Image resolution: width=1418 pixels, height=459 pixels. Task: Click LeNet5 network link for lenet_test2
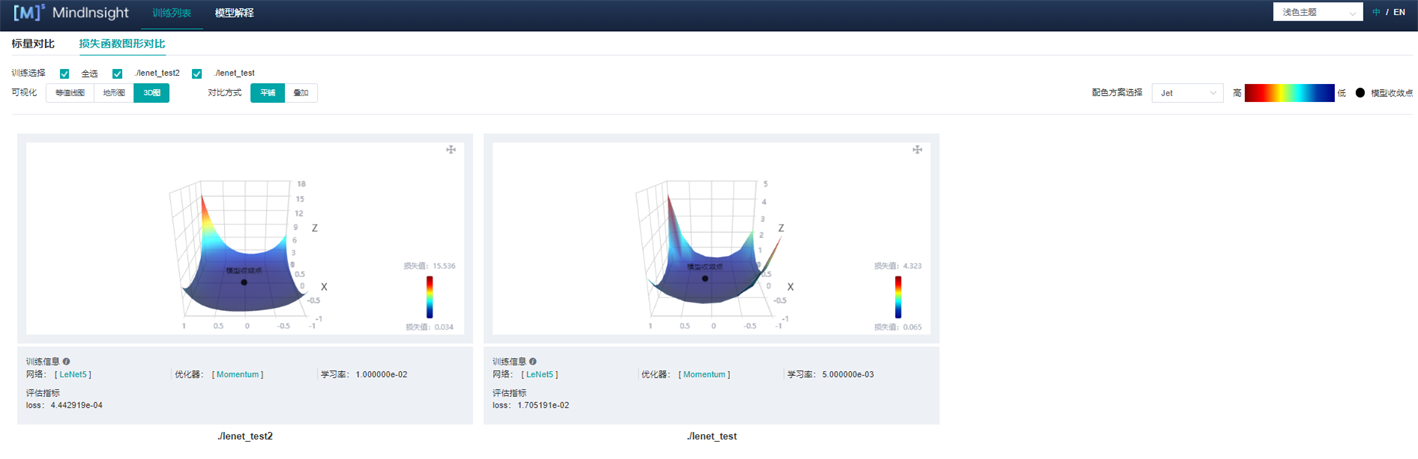point(73,374)
